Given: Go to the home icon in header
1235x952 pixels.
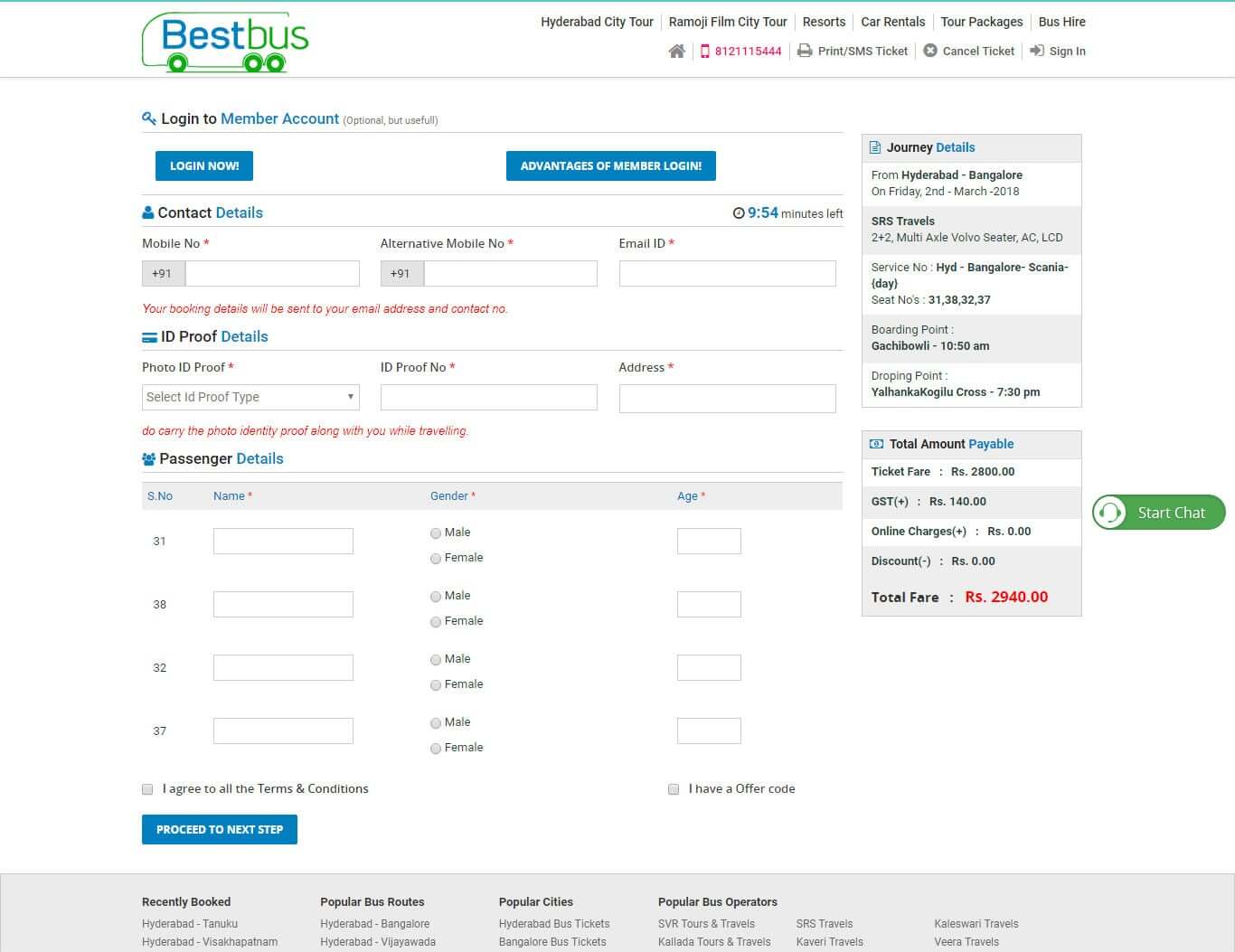Looking at the screenshot, I should 676,52.
